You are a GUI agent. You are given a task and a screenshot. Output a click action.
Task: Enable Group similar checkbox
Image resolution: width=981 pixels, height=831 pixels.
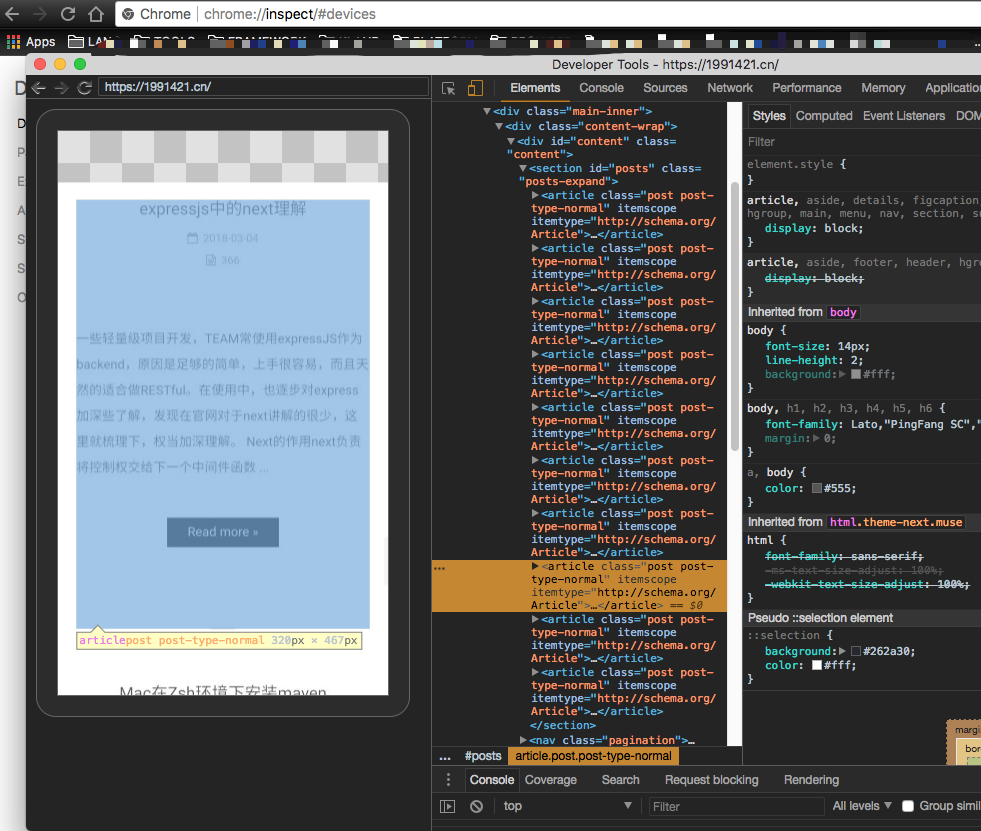point(908,806)
